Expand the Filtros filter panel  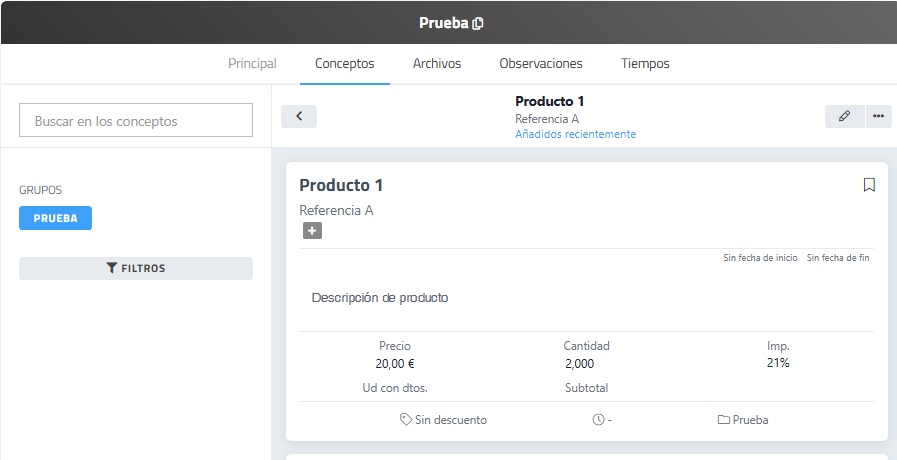[136, 268]
